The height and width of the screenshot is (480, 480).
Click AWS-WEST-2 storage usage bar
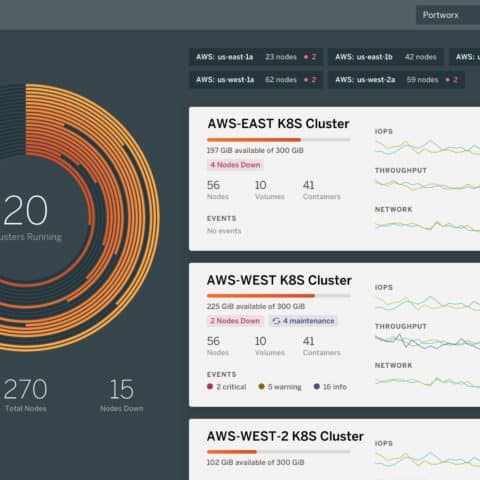(x=279, y=452)
